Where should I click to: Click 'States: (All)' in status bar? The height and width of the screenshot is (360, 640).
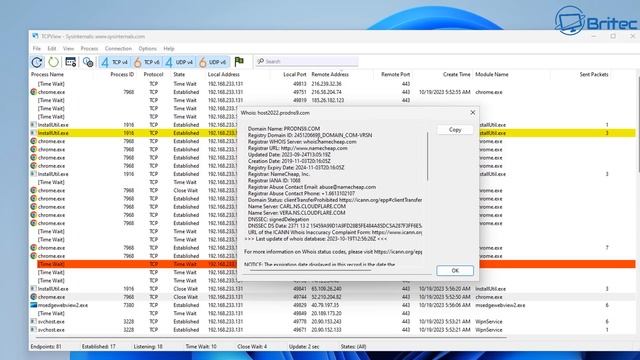point(353,347)
